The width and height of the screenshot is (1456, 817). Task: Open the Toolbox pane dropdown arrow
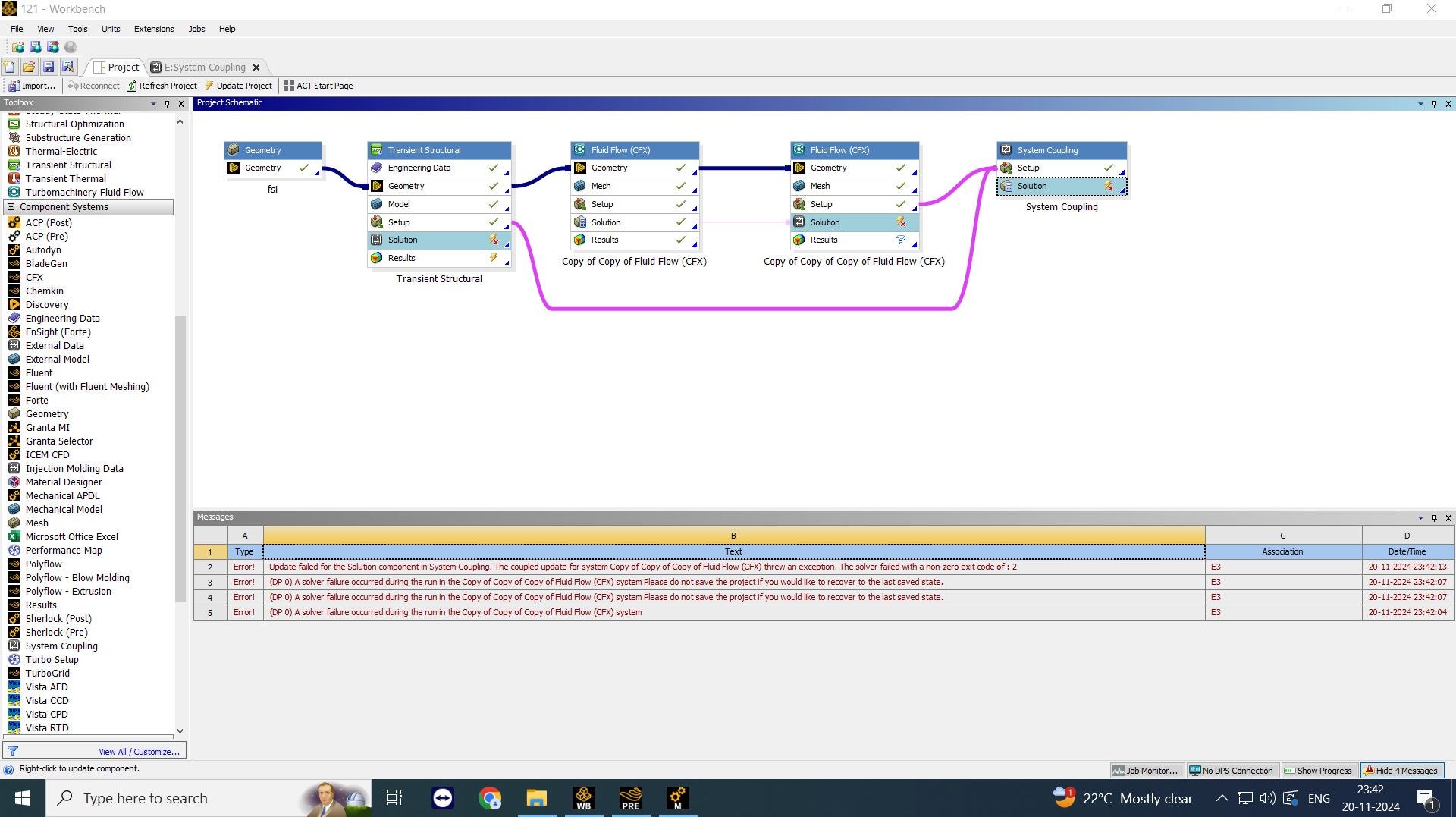[x=153, y=103]
